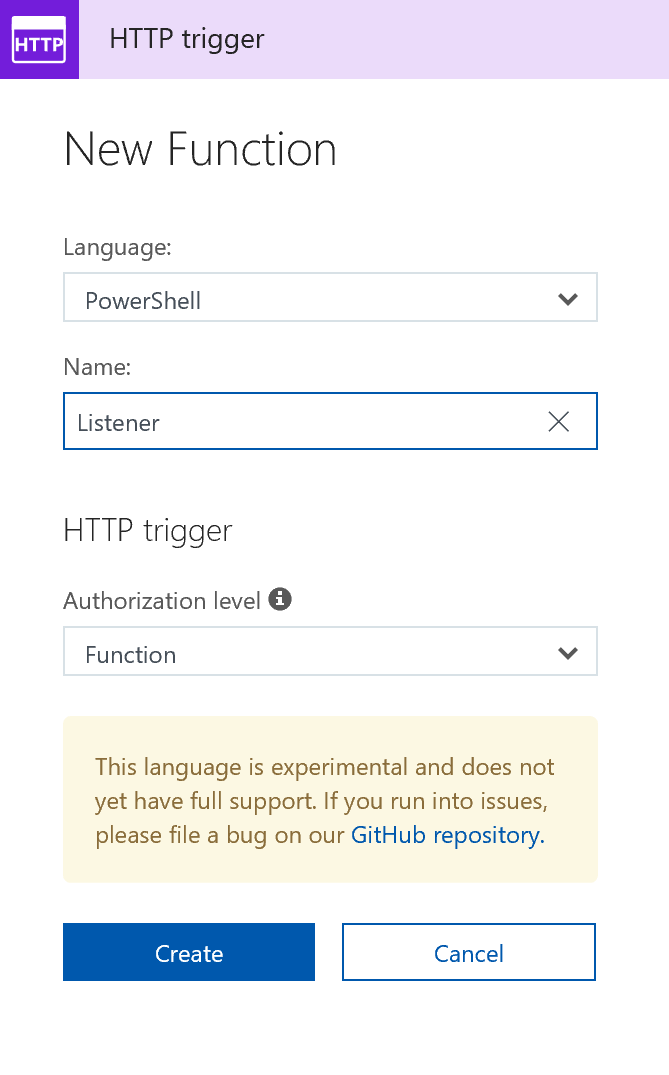Image resolution: width=669 pixels, height=1075 pixels.
Task: Click the HTTP trigger title in header
Action: tap(187, 40)
